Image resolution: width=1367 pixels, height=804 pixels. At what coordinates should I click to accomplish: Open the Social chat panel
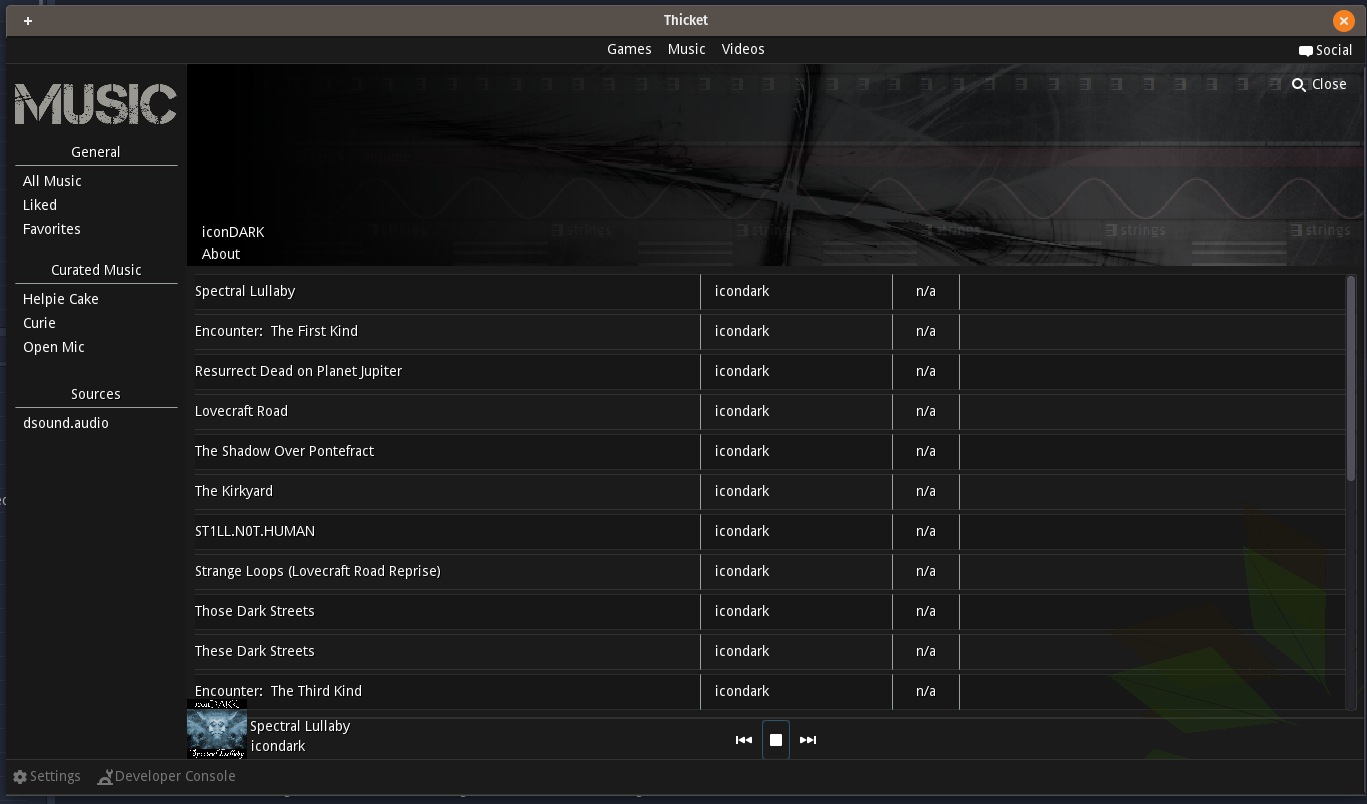[x=1325, y=50]
